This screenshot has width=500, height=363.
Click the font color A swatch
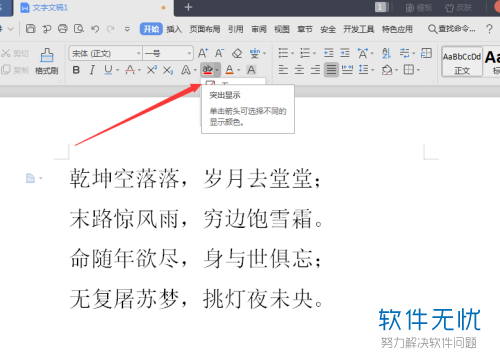[230, 70]
